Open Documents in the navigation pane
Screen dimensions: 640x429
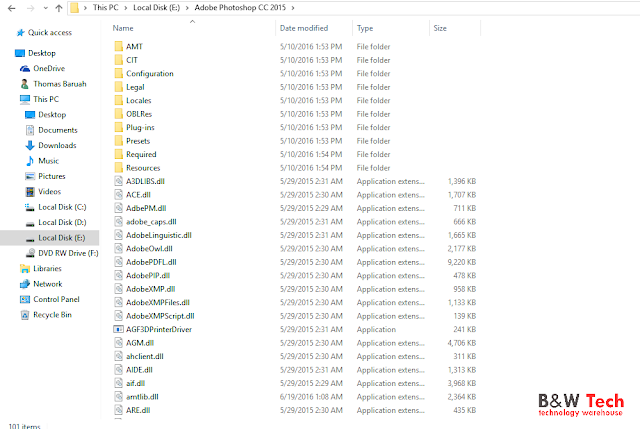[x=51, y=130]
